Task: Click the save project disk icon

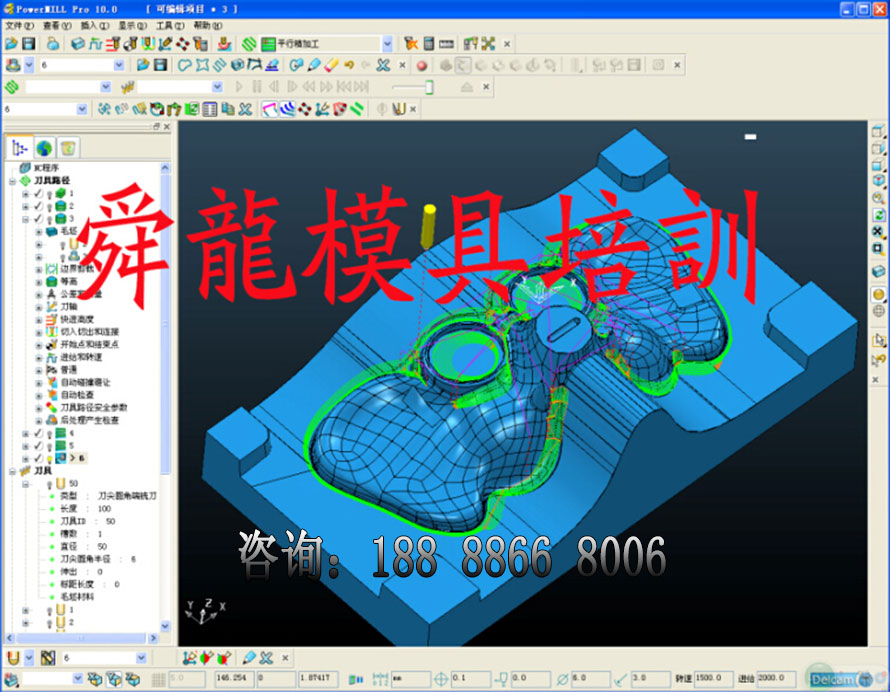Action: [x=28, y=44]
